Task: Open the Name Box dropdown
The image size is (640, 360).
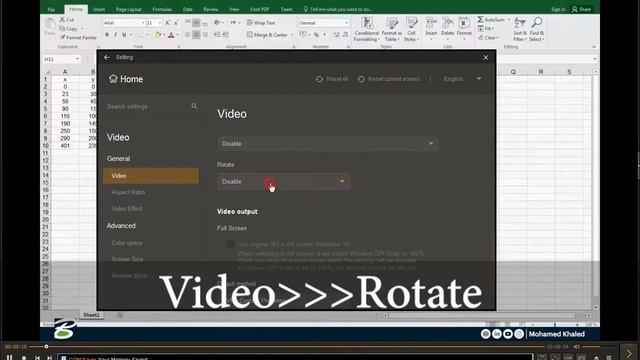Action: pos(78,59)
